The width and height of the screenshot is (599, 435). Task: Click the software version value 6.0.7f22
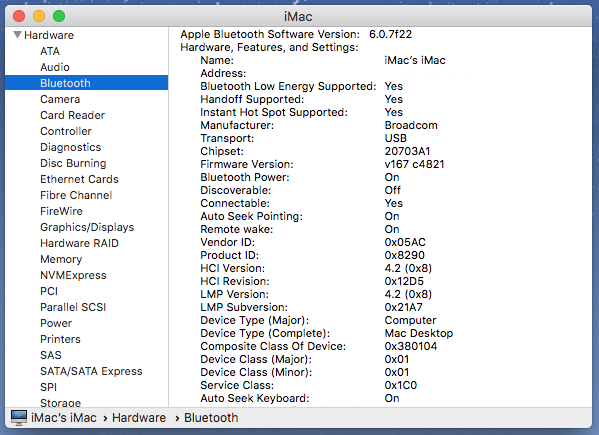coord(390,34)
